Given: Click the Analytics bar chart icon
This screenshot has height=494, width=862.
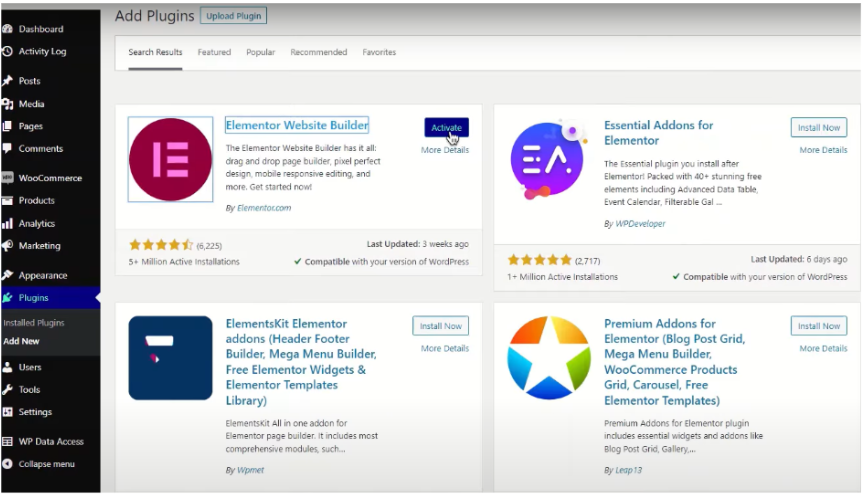Looking at the screenshot, I should tap(7, 223).
